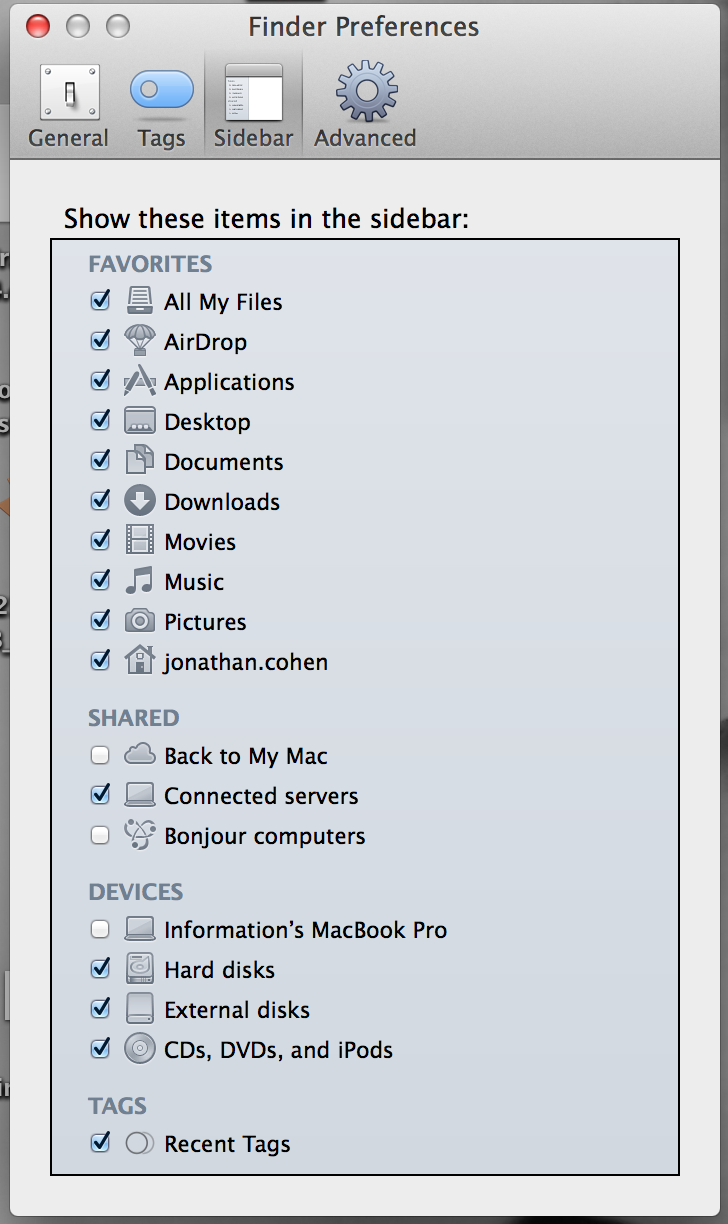Disable the Hard disks checkbox
728x1224 pixels.
pos(100,968)
